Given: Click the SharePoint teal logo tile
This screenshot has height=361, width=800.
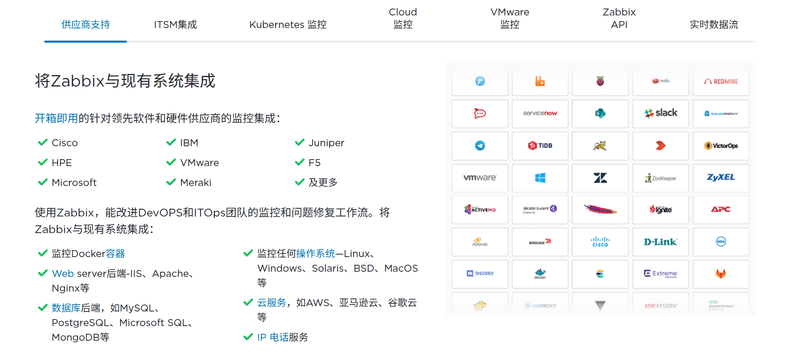Looking at the screenshot, I should click(600, 113).
